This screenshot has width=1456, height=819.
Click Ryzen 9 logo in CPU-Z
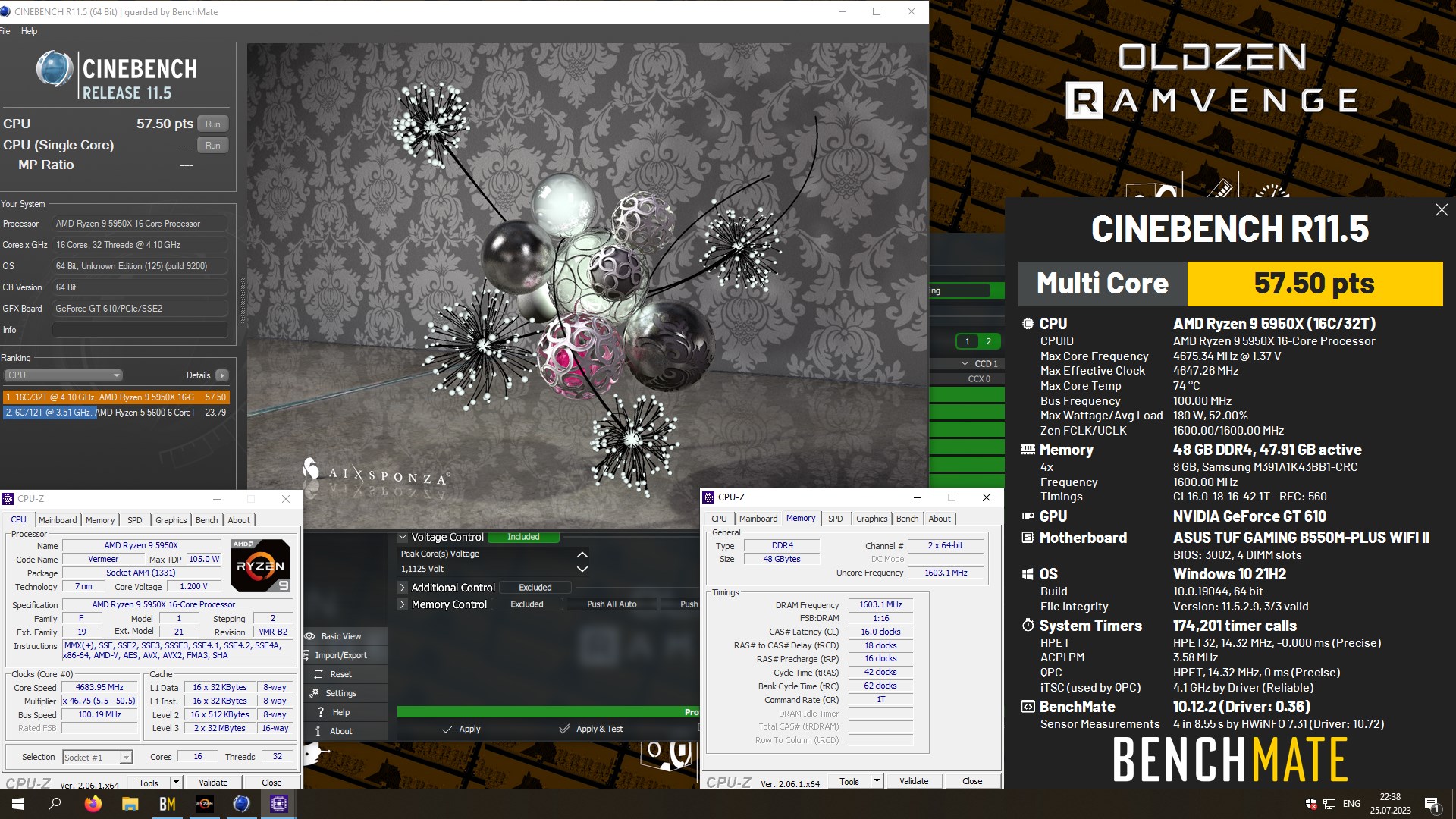(x=260, y=566)
